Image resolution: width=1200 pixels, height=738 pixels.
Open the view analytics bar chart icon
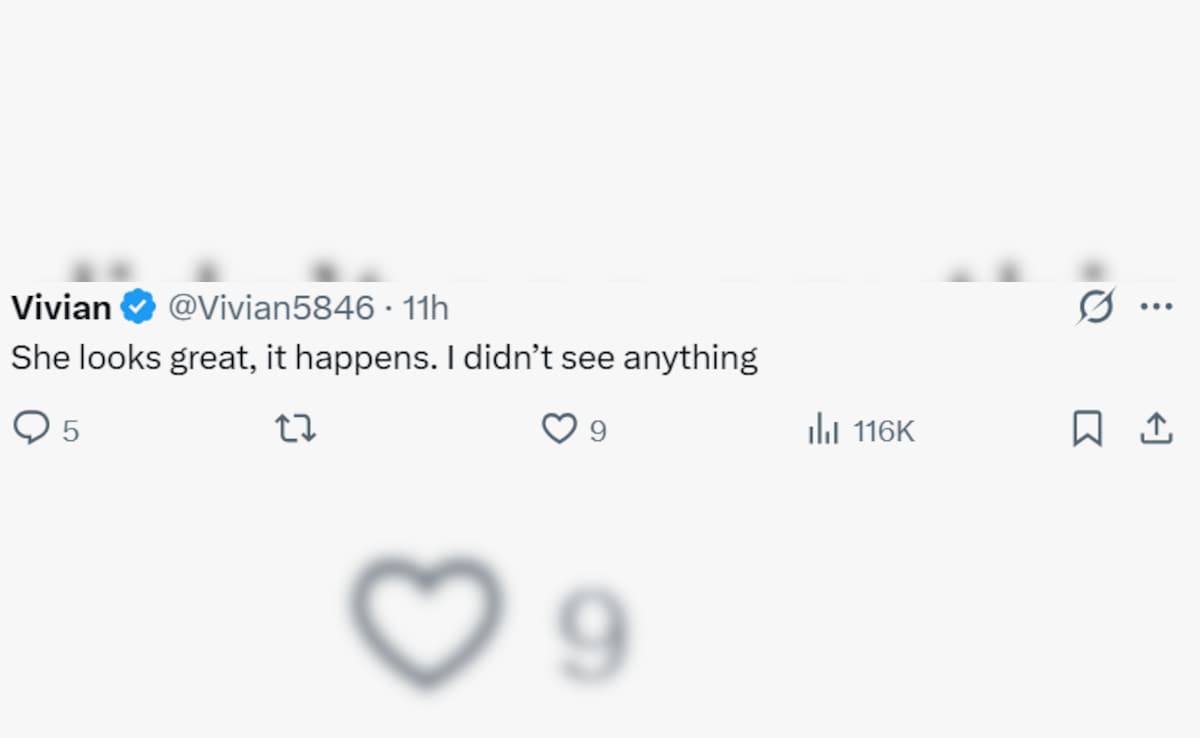coord(823,430)
